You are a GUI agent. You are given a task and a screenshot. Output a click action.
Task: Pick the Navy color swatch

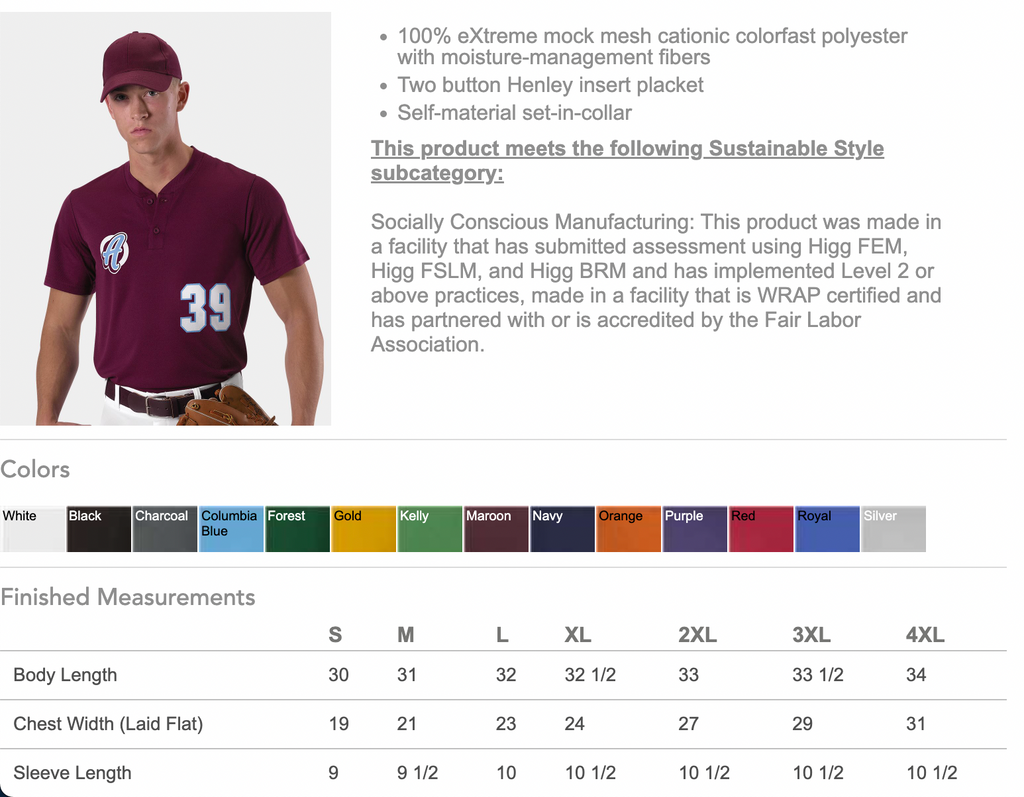coord(562,529)
